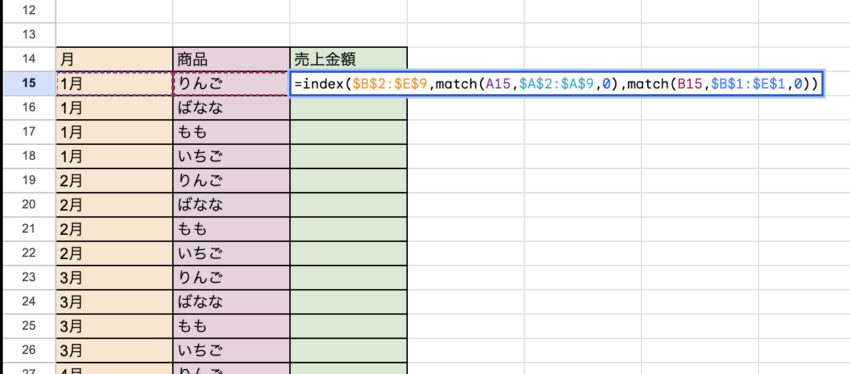The height and width of the screenshot is (374, 850).
Task: Click the 売上金額 header cell
Action: coord(349,59)
